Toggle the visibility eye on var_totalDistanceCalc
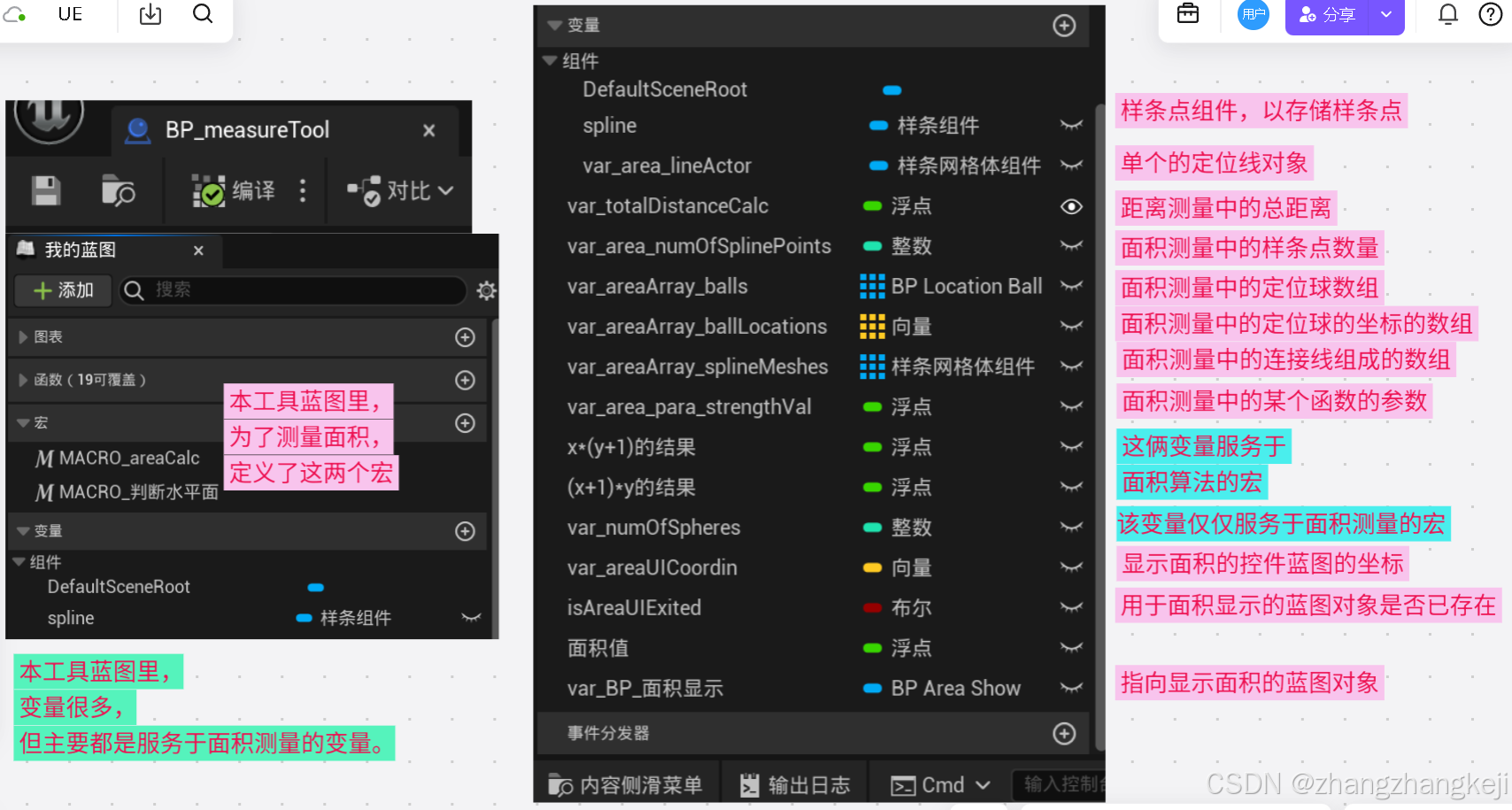1512x810 pixels. [1070, 206]
